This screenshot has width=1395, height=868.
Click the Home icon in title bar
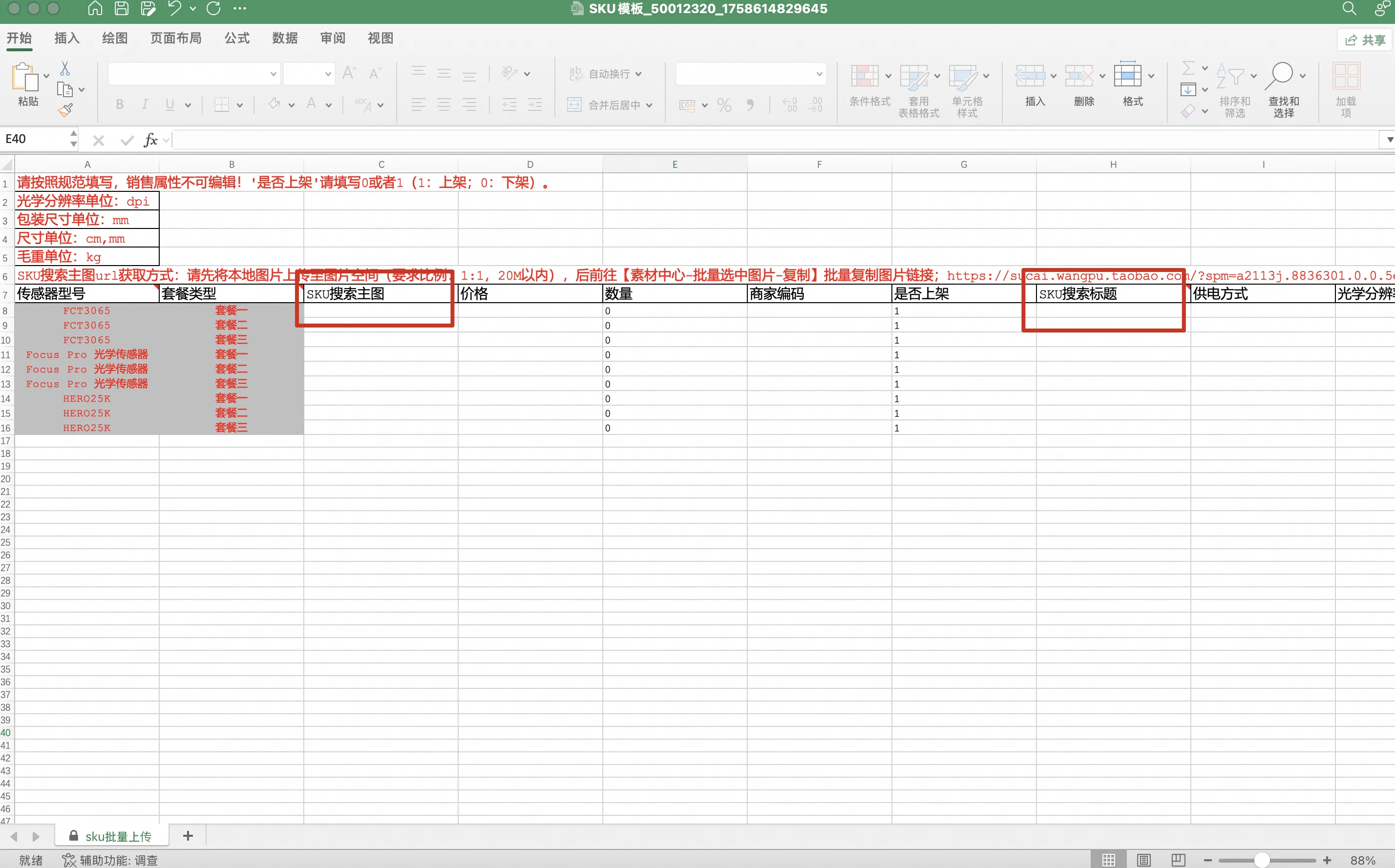[95, 8]
